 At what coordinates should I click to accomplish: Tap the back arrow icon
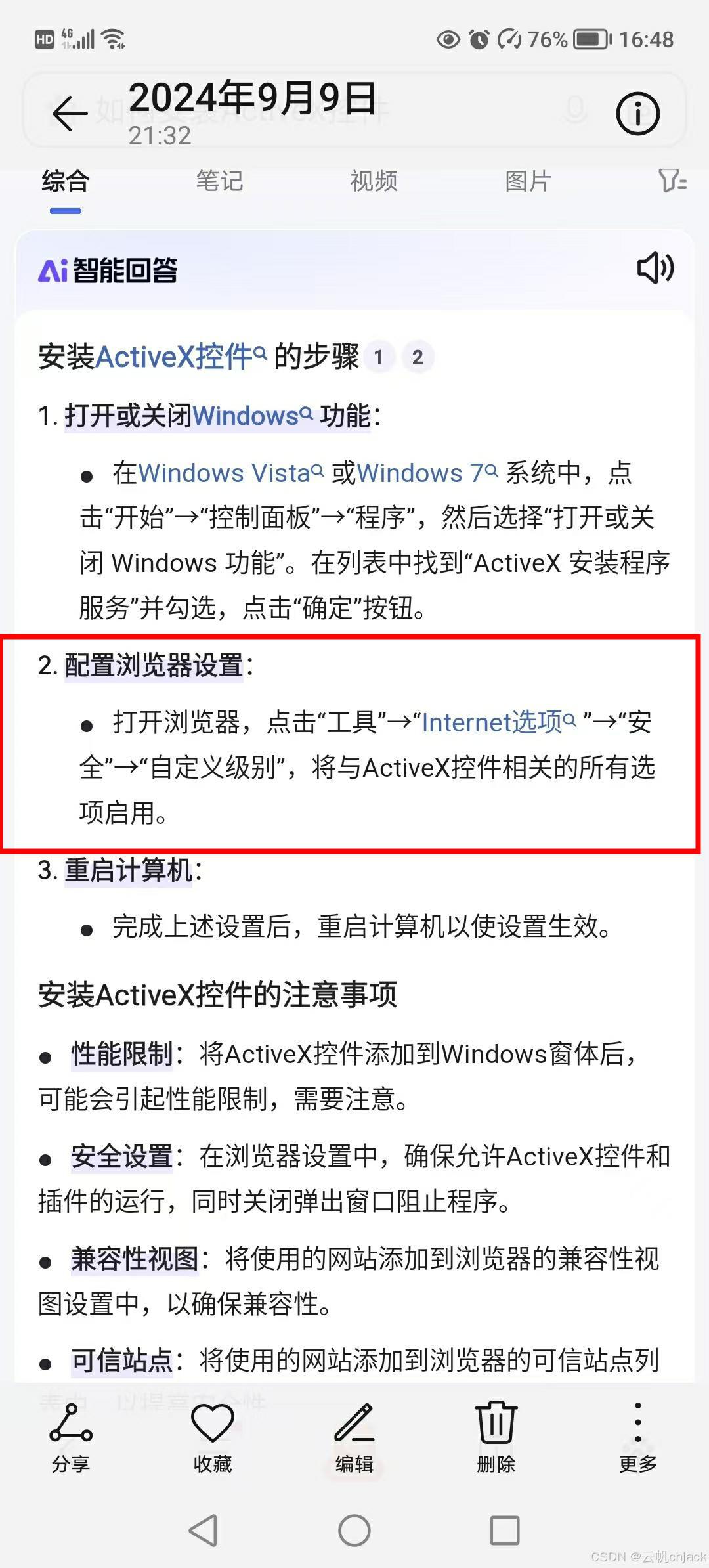(70, 114)
